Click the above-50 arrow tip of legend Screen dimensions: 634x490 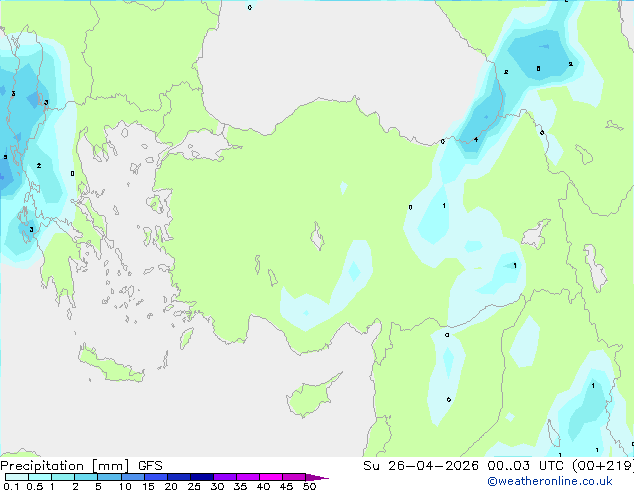317,477
